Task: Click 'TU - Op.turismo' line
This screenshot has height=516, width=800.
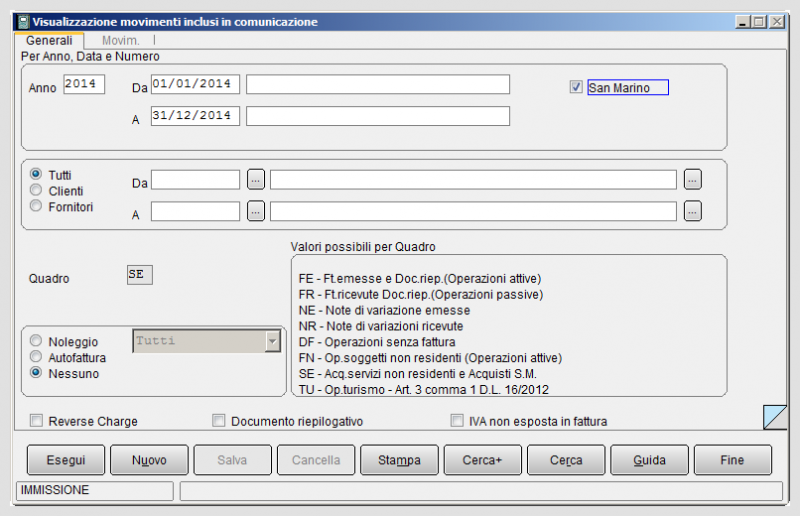Action: click(x=423, y=389)
